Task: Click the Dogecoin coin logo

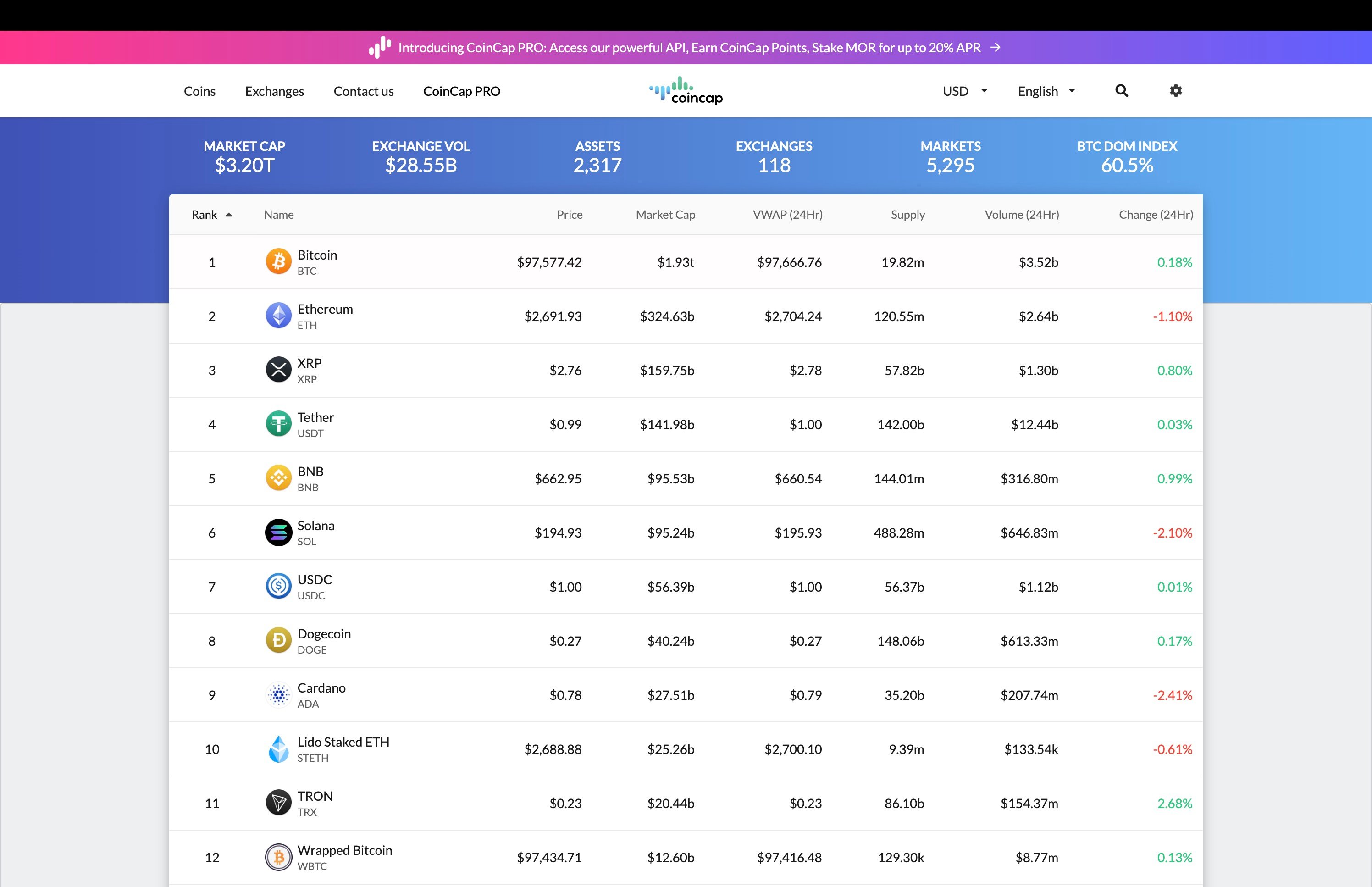Action: pos(279,640)
